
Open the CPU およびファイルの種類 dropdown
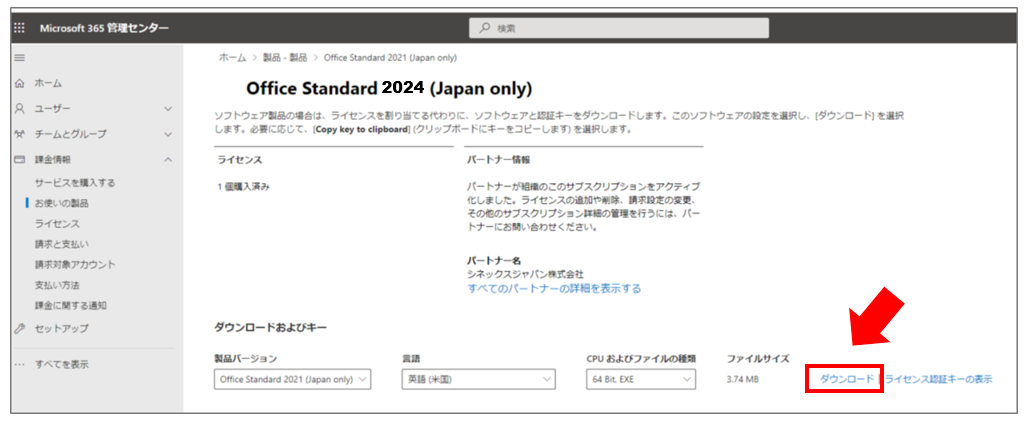(641, 379)
